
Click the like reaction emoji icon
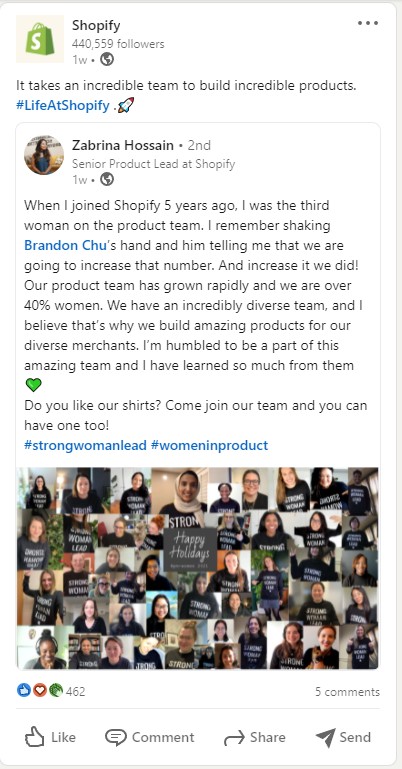pos(24,691)
